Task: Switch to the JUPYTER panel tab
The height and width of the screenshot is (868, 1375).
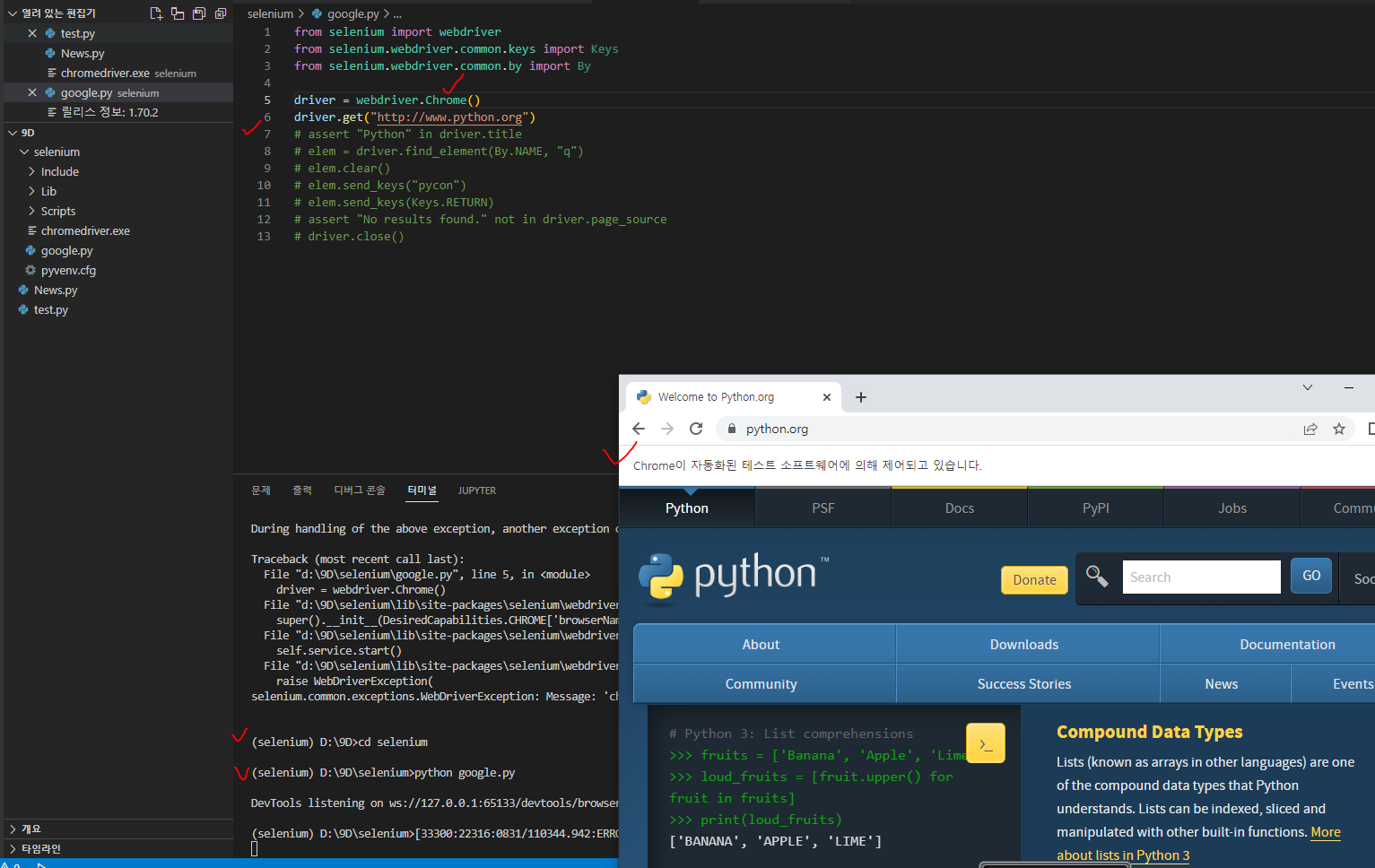Action: (x=476, y=490)
